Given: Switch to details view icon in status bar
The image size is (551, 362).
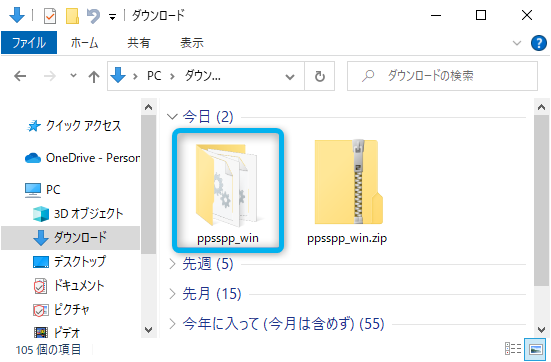Looking at the screenshot, I should [513, 349].
